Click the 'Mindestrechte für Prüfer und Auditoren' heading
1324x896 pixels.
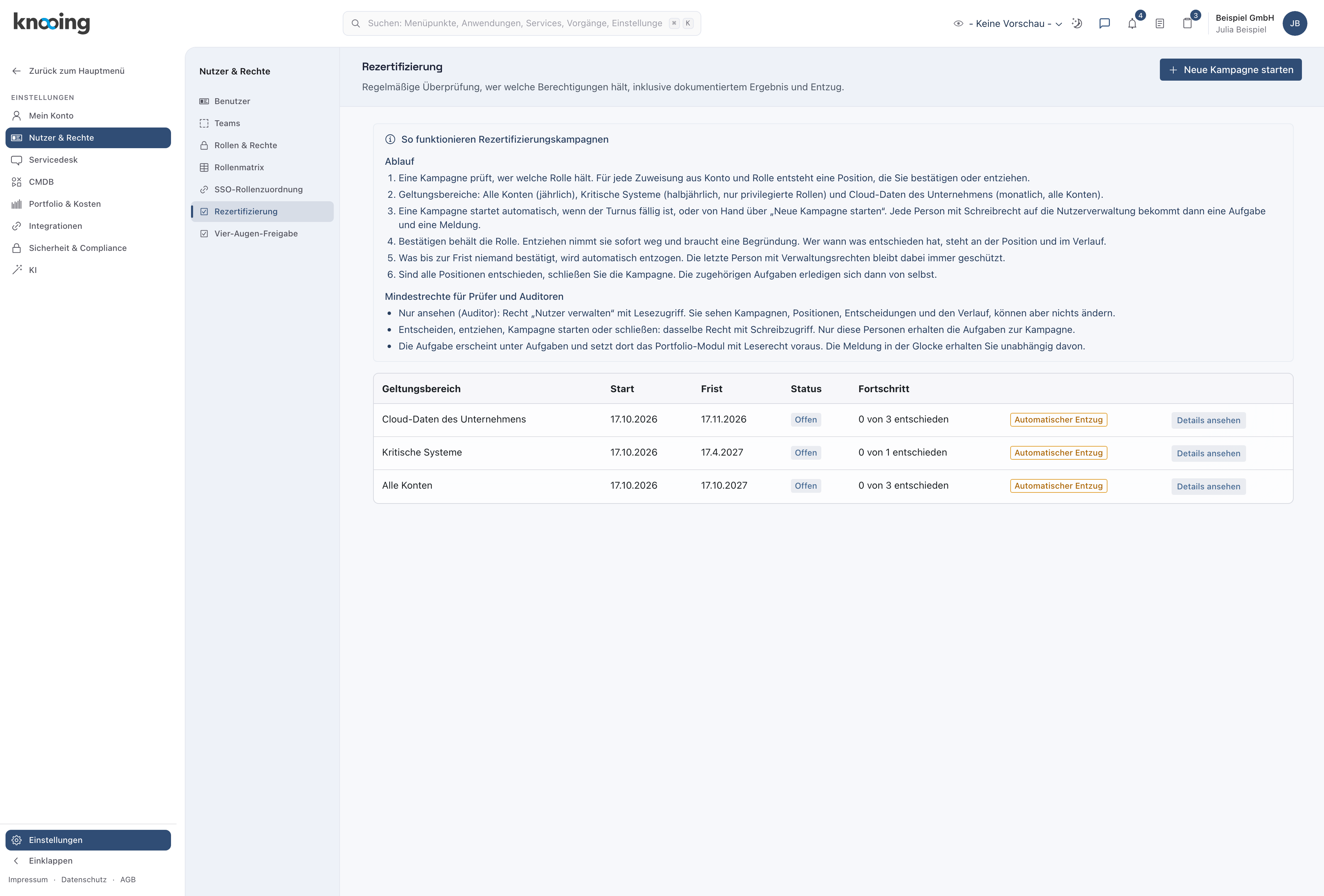[474, 297]
